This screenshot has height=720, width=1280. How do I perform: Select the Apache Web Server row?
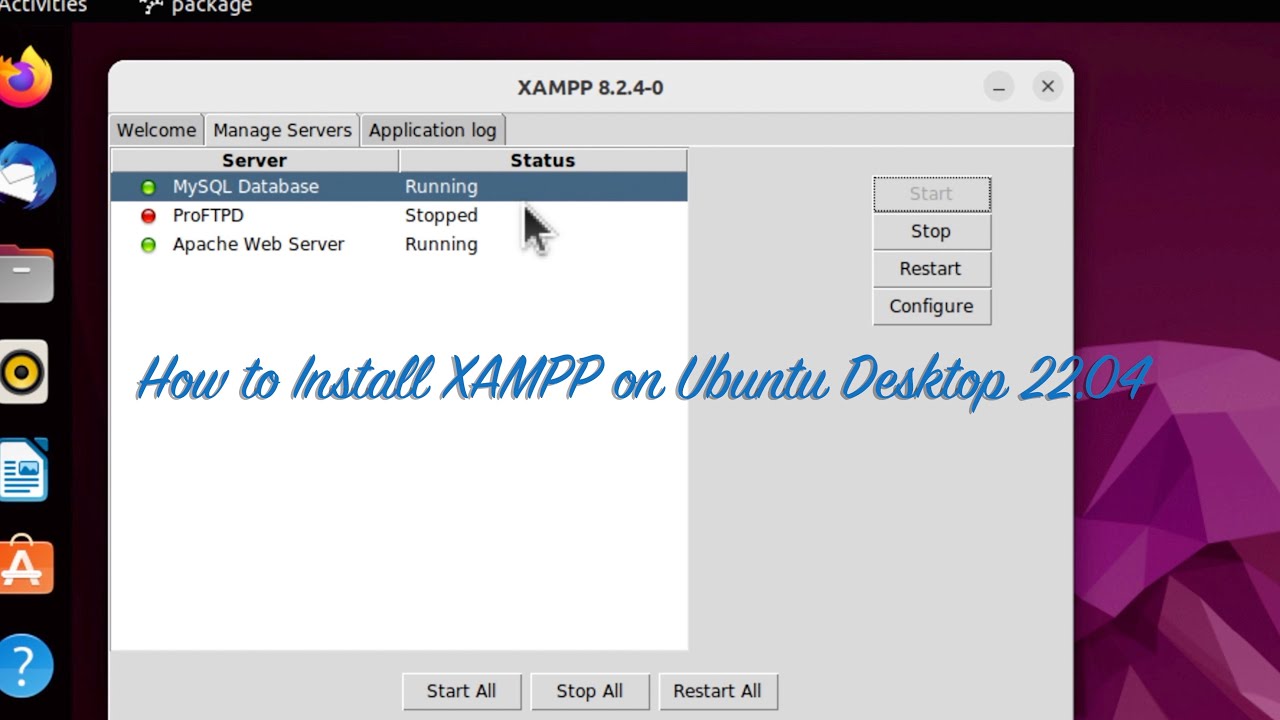[399, 245]
